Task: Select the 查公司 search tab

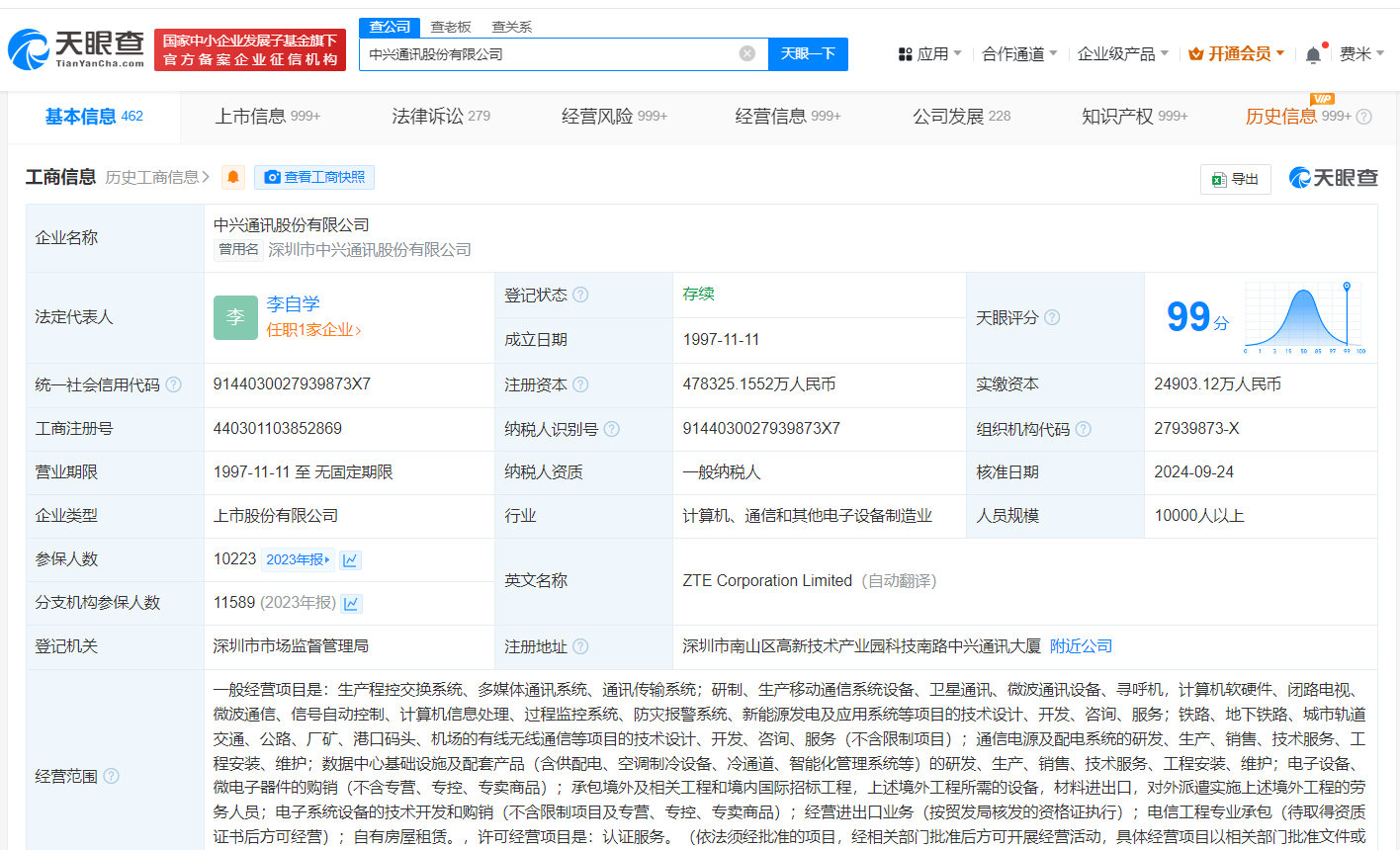Action: (390, 27)
